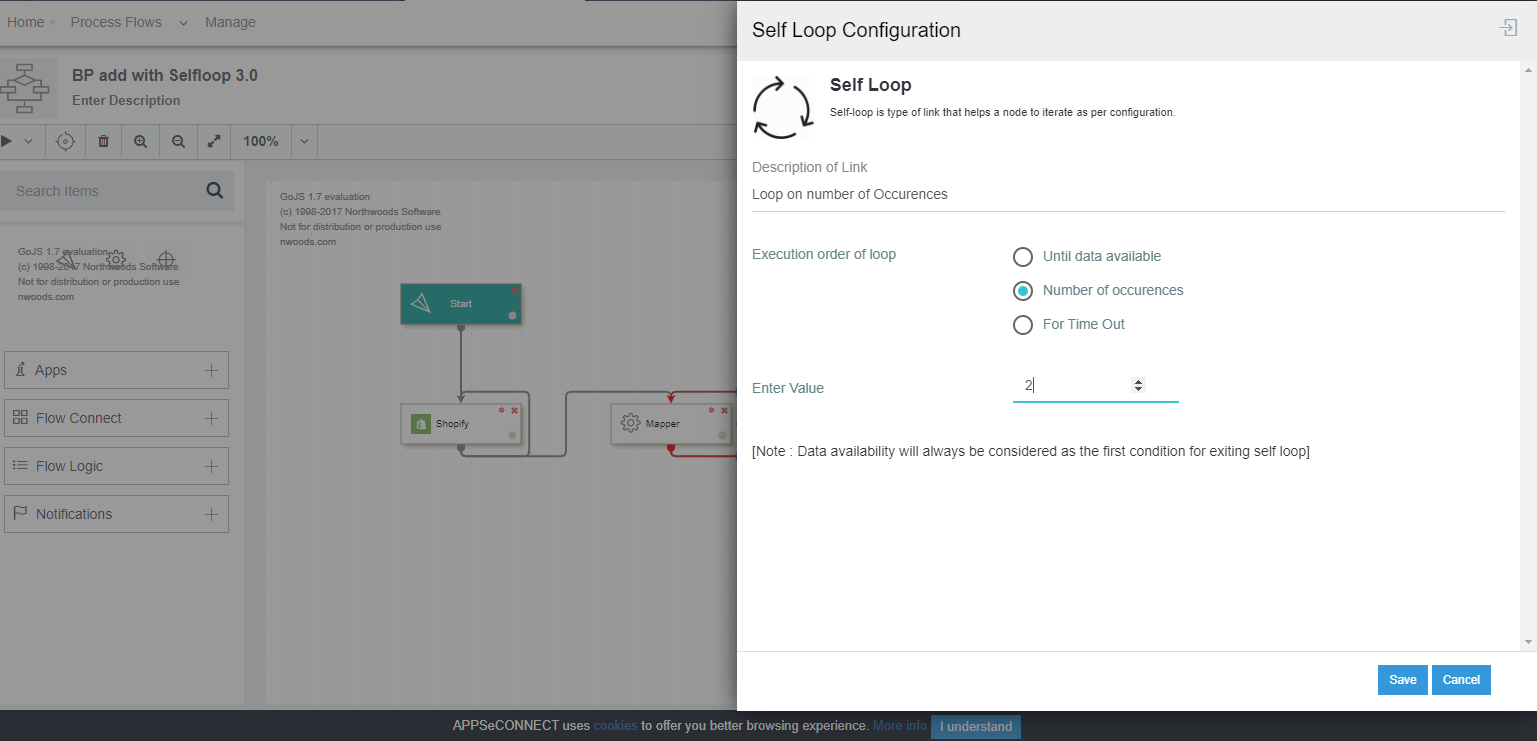Screen dimensions: 1537x741
Task: Run the process flow with the play icon
Action: [x=7, y=141]
